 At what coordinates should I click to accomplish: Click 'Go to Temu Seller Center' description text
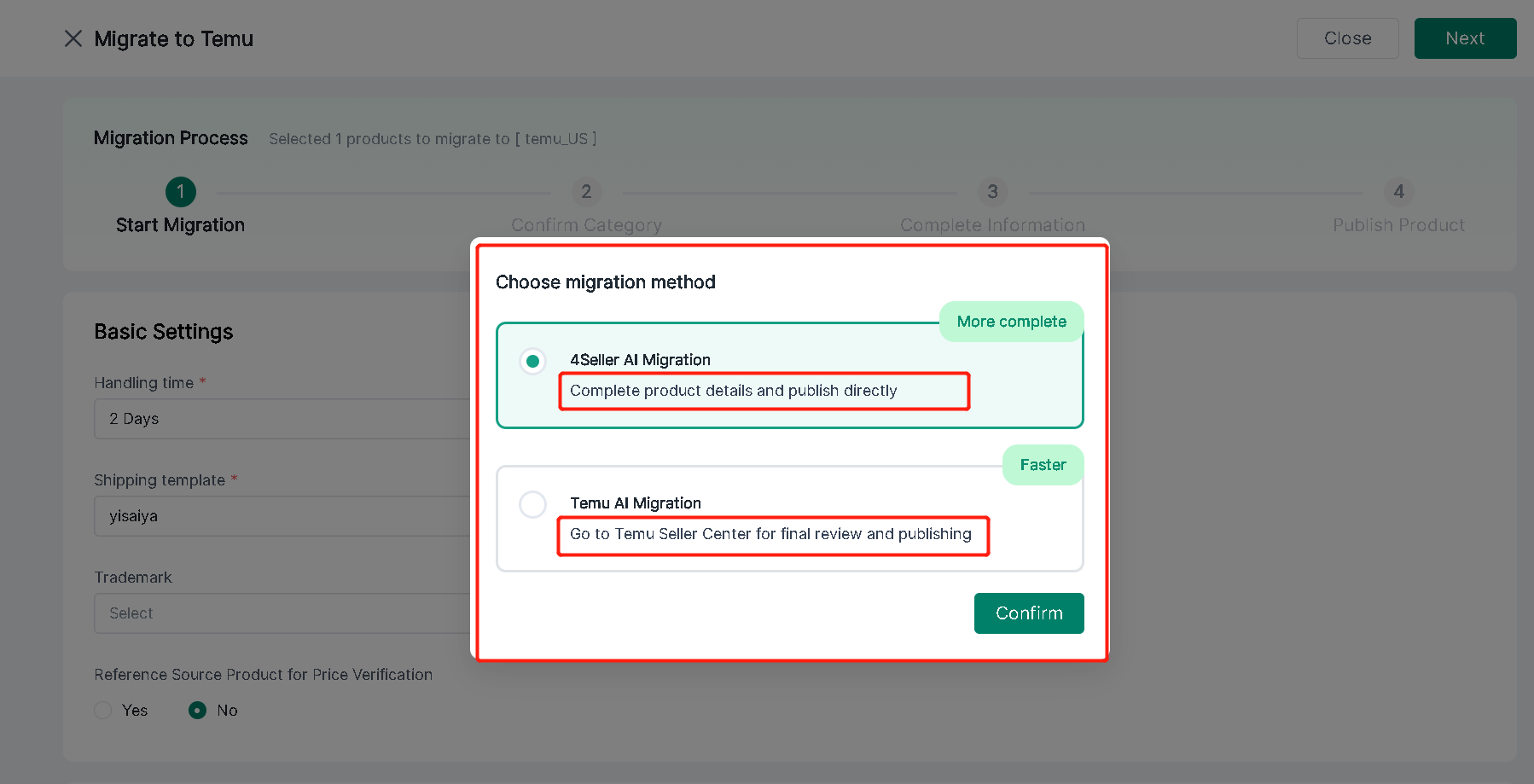point(770,534)
